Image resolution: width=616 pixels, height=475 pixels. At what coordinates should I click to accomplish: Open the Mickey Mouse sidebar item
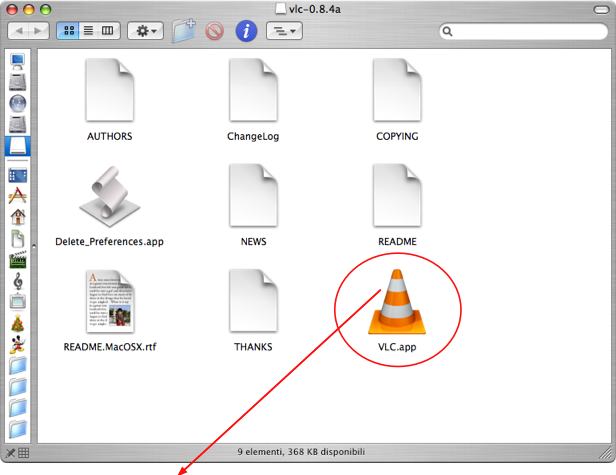[18, 345]
